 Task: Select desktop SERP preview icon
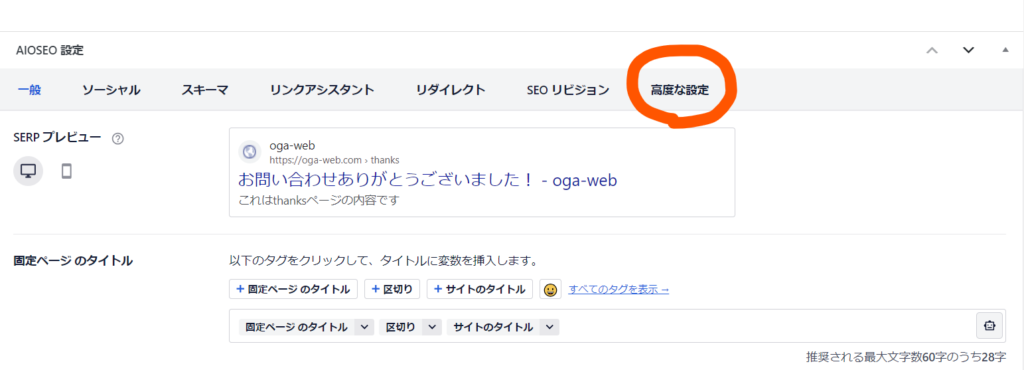28,171
